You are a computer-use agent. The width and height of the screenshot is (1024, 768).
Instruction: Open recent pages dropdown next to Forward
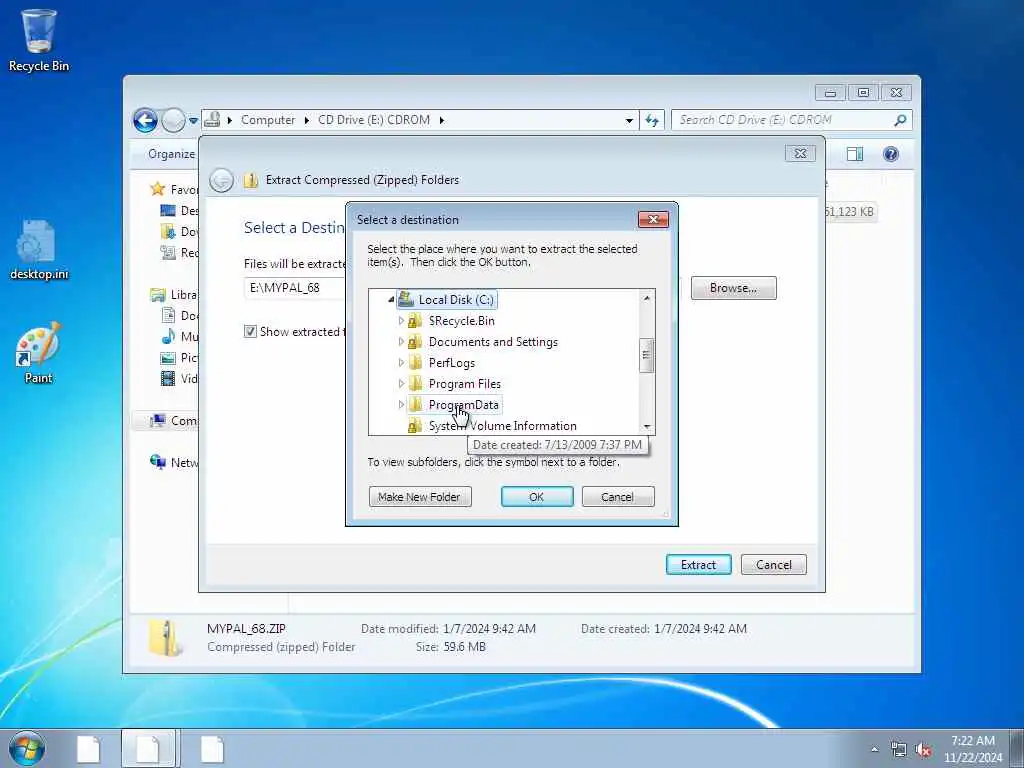pyautogui.click(x=193, y=120)
